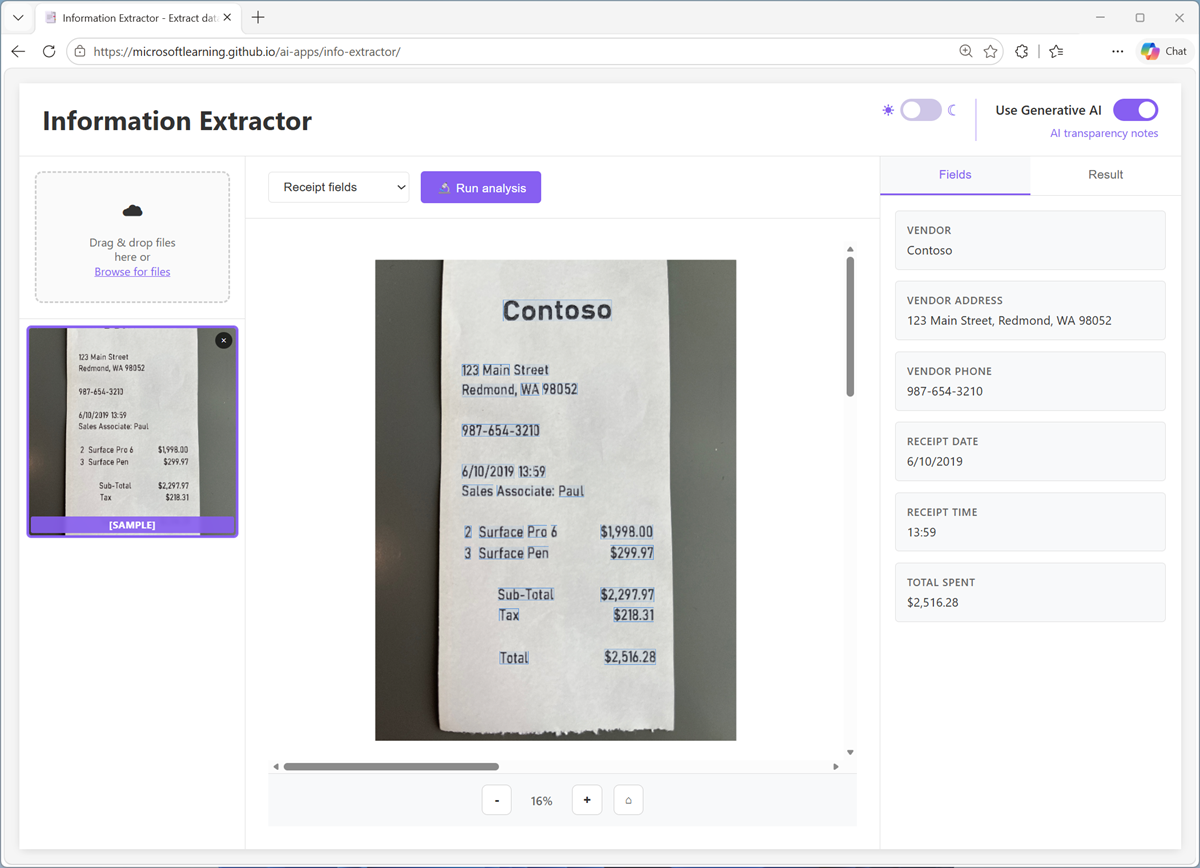Click the highlighted $2,516.28 total on the receipt
Screen dimensions: 1200x868
point(630,657)
